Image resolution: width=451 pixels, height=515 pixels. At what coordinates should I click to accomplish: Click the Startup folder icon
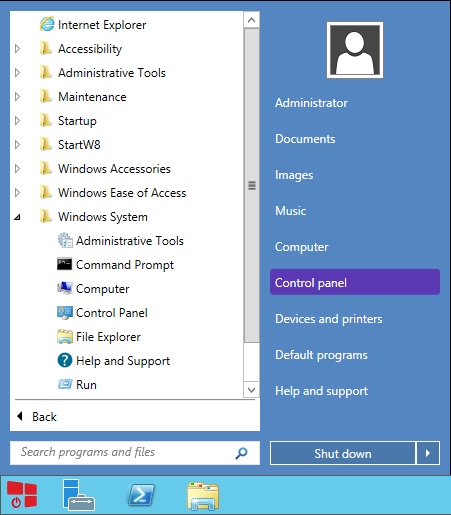tap(46, 121)
